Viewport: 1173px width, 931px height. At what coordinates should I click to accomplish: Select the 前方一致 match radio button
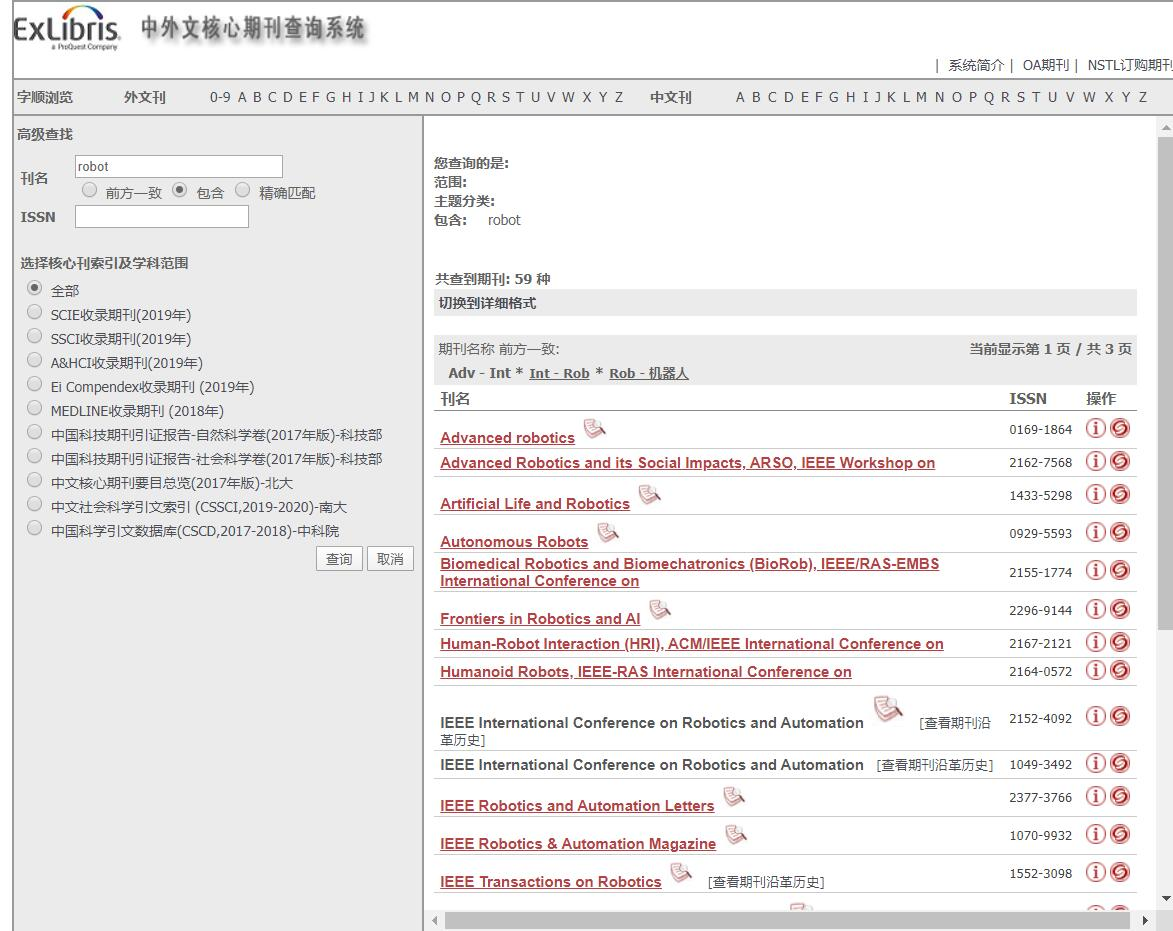[x=90, y=190]
